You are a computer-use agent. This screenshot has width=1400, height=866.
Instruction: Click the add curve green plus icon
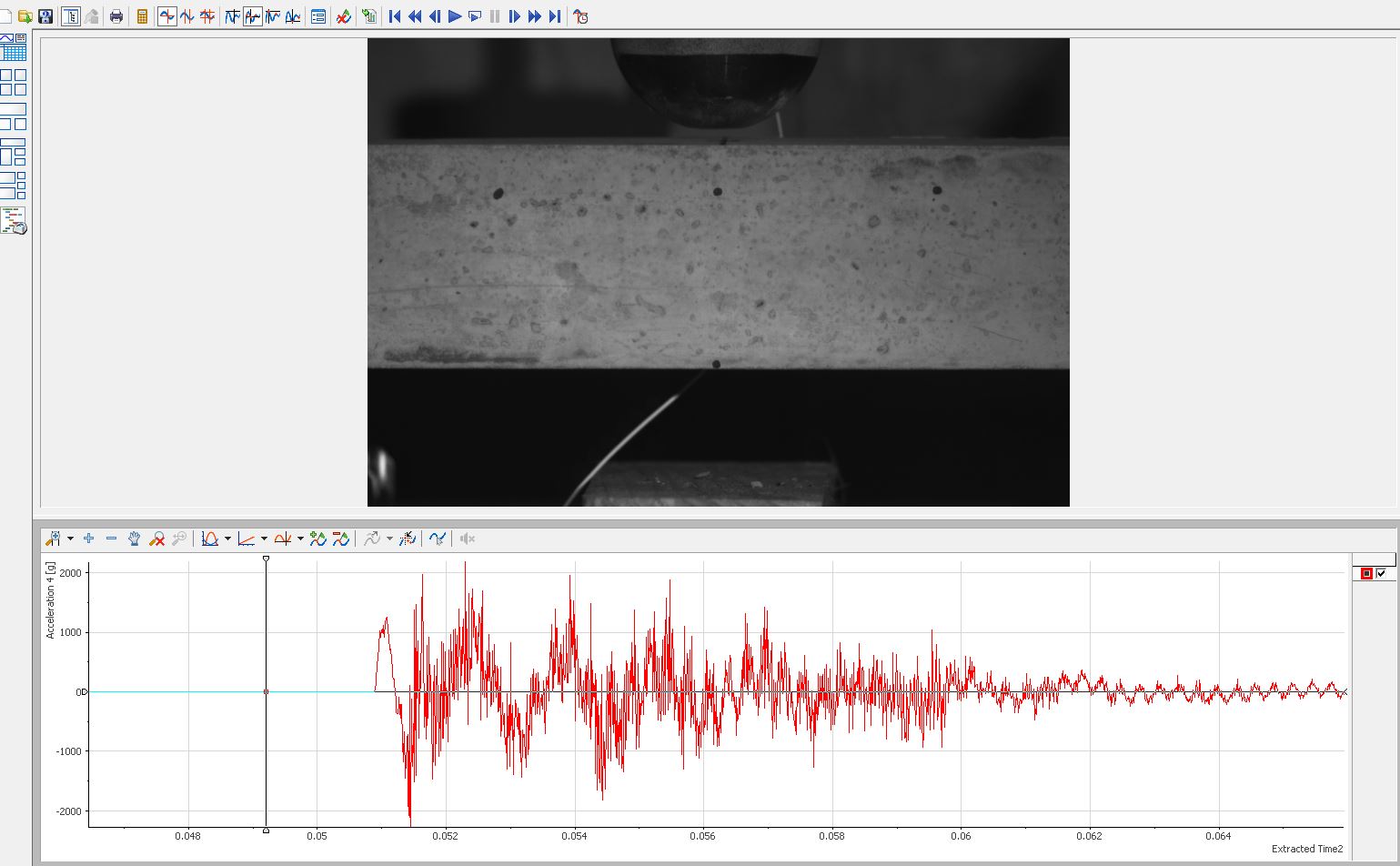coord(317,539)
